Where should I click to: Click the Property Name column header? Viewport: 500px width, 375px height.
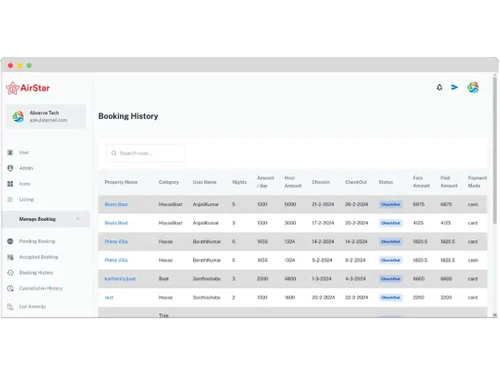[121, 182]
